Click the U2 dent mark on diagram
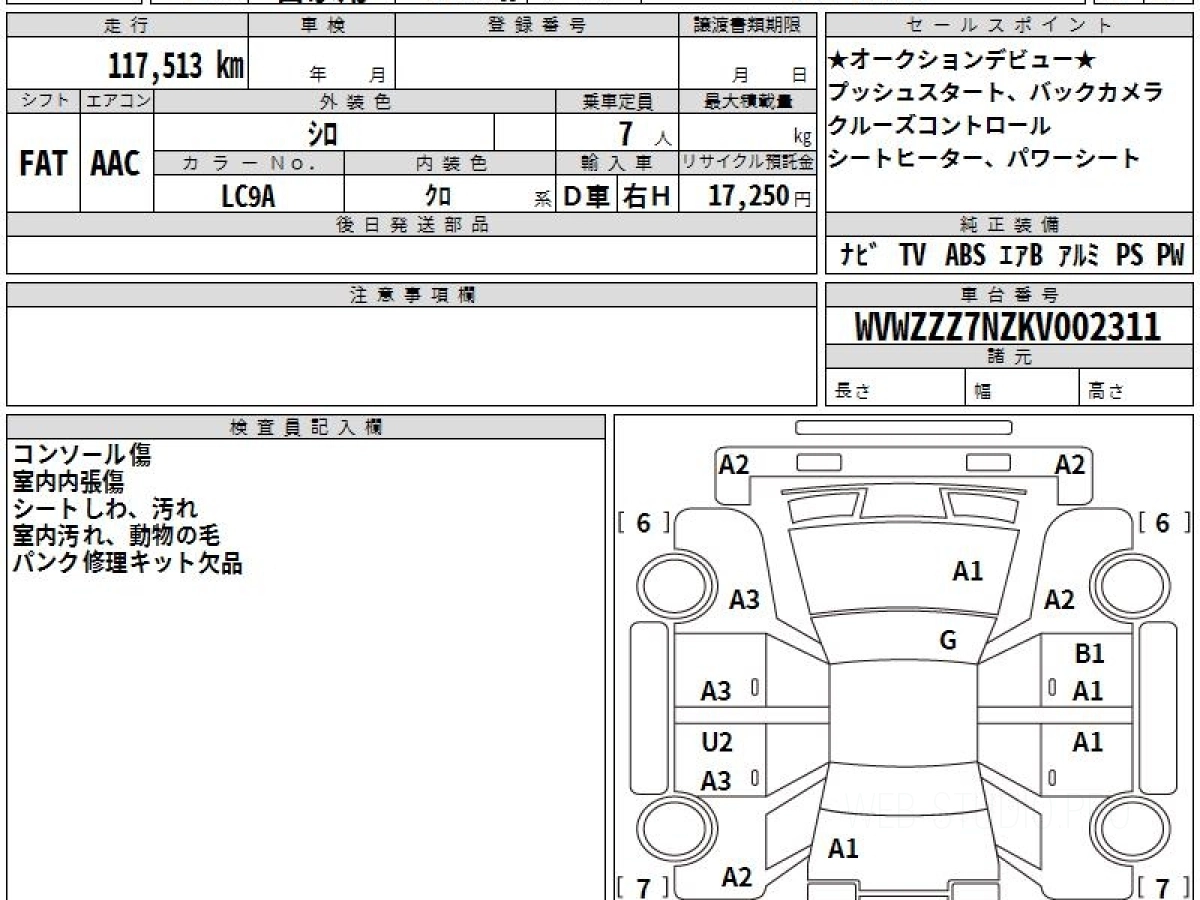The height and width of the screenshot is (900, 1200). click(716, 743)
